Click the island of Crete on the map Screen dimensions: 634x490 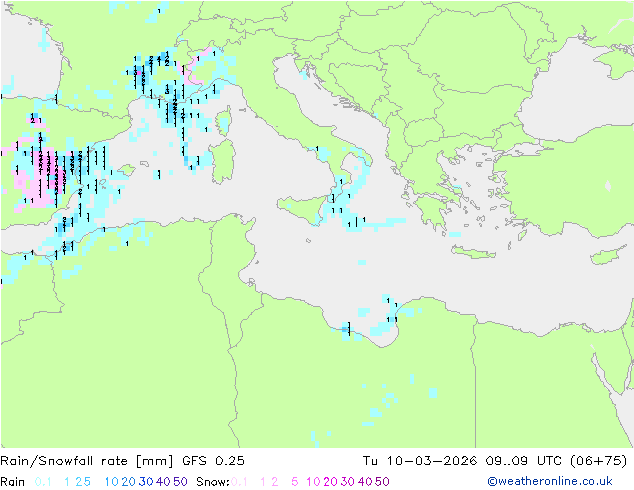pyautogui.click(x=473, y=252)
